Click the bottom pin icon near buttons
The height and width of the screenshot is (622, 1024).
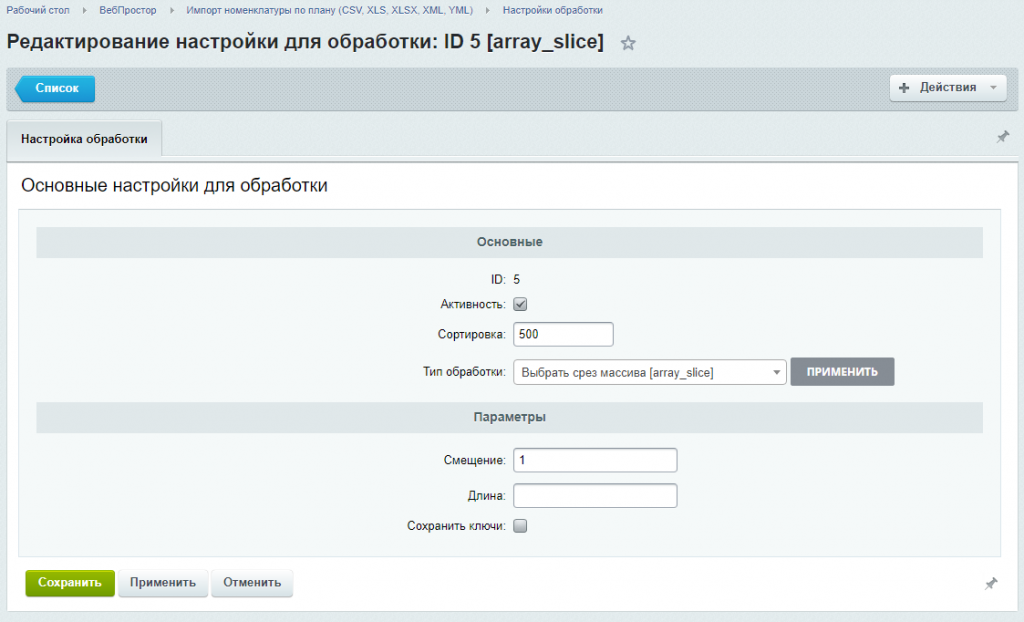pos(991,583)
